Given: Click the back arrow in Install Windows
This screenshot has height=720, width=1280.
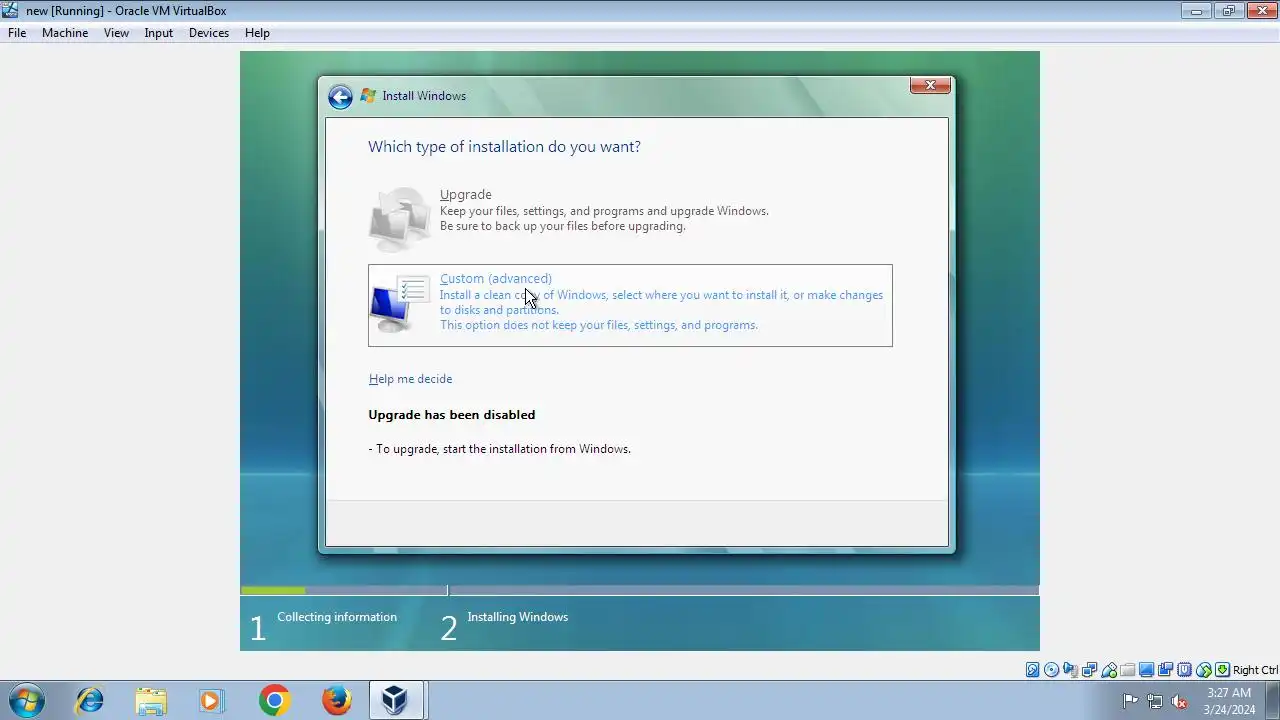Looking at the screenshot, I should 340,96.
